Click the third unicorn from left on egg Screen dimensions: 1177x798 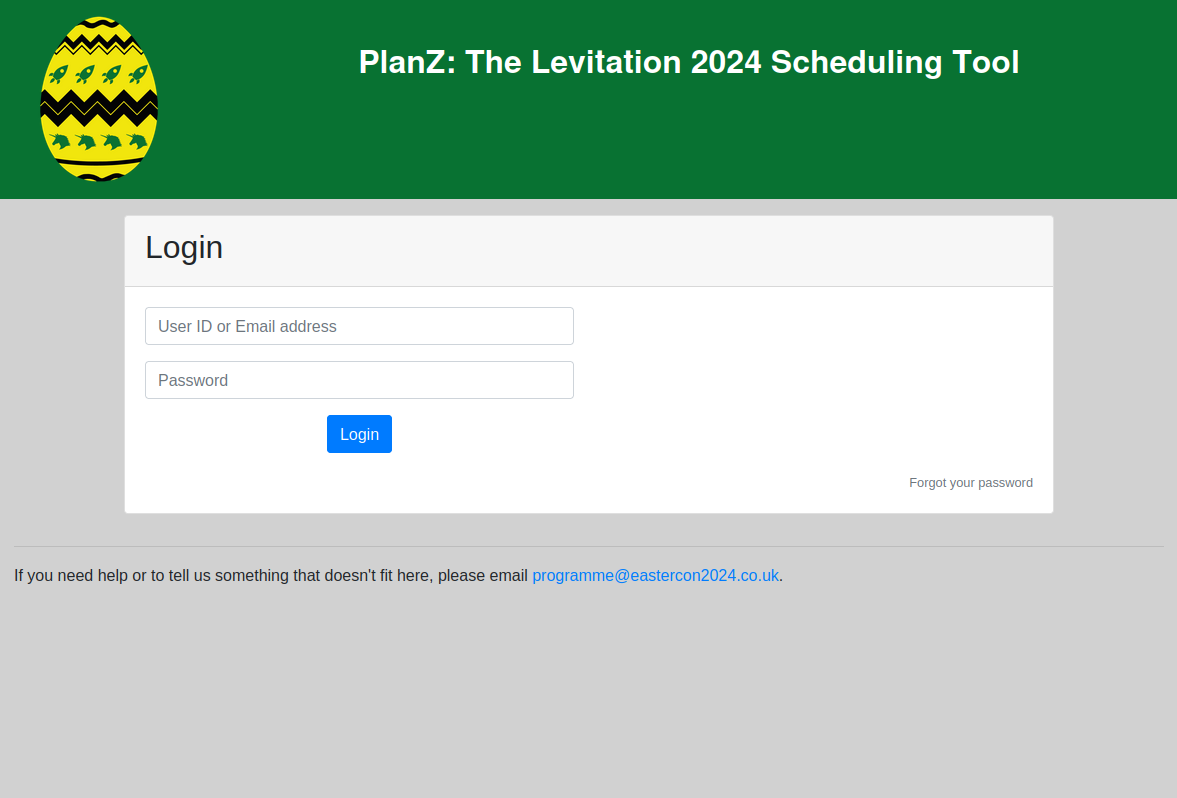[111, 142]
